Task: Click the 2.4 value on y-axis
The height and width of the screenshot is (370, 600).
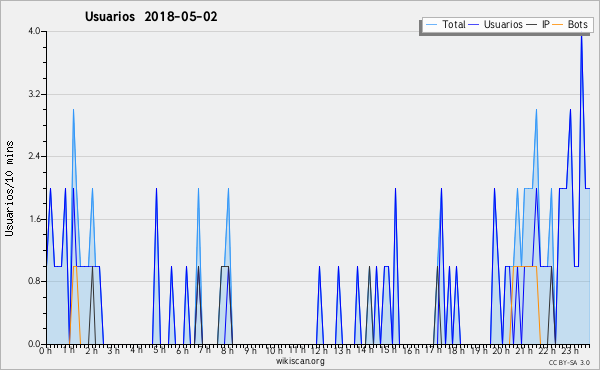Action: pyautogui.click(x=34, y=156)
